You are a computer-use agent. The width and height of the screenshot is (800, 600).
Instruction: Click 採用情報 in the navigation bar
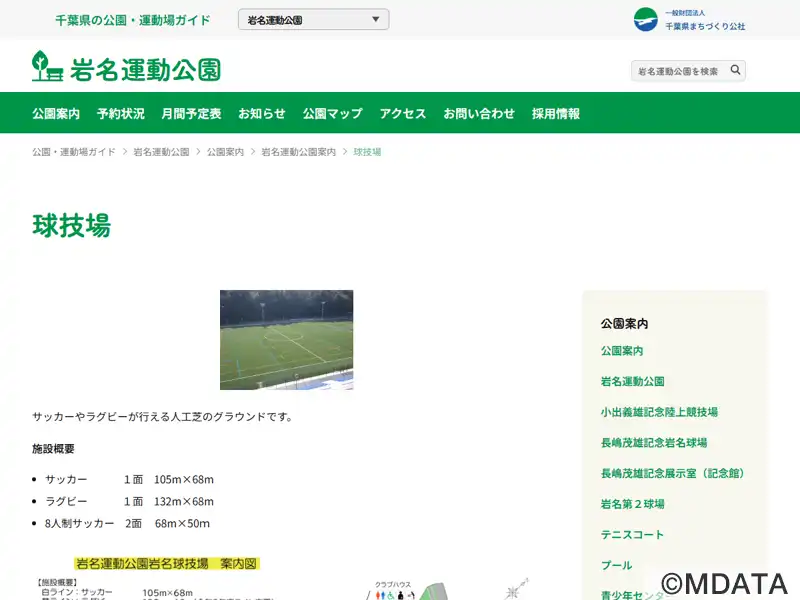point(556,113)
